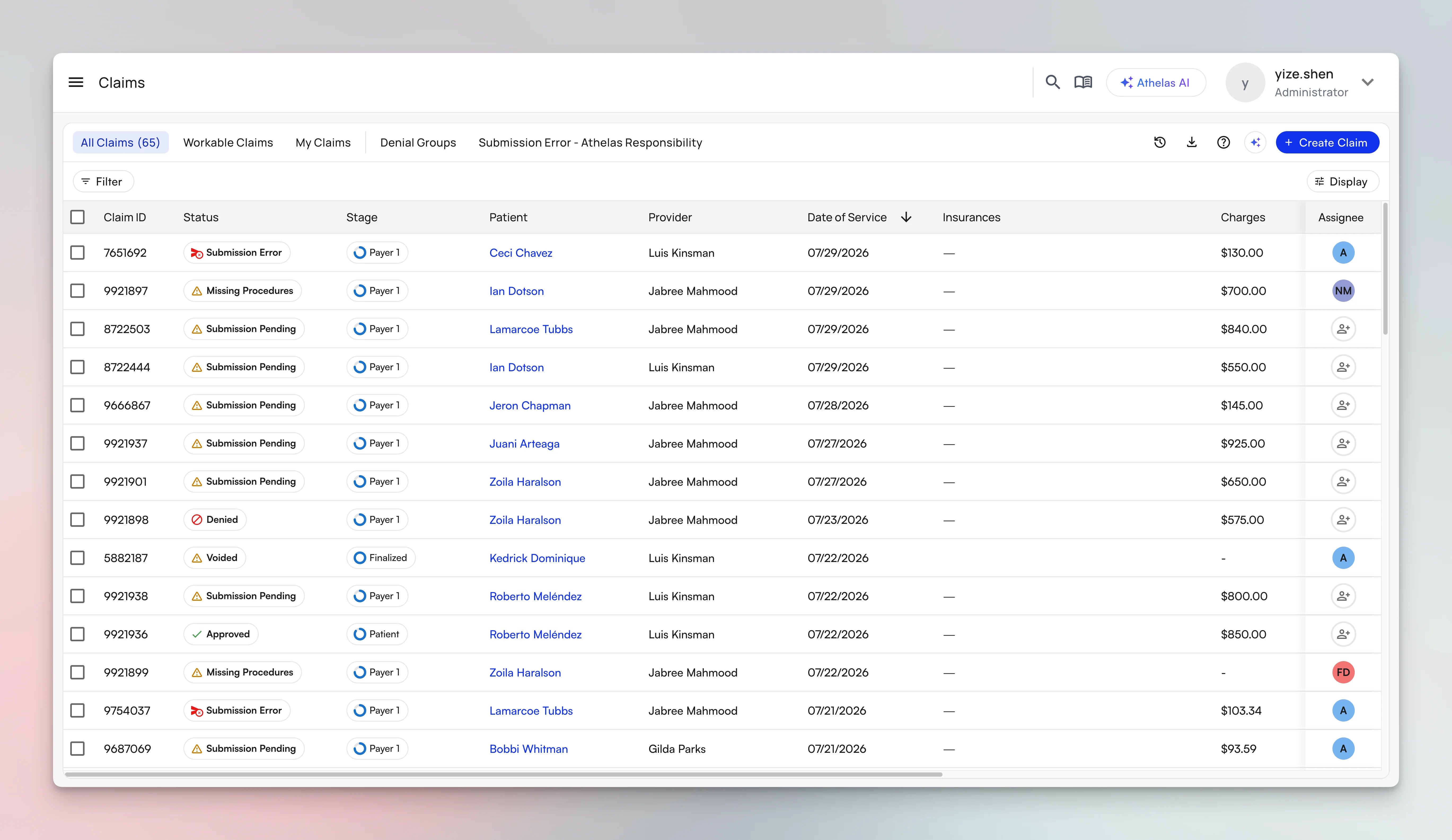Click the Patient stage badge for claim 9921936

point(377,634)
